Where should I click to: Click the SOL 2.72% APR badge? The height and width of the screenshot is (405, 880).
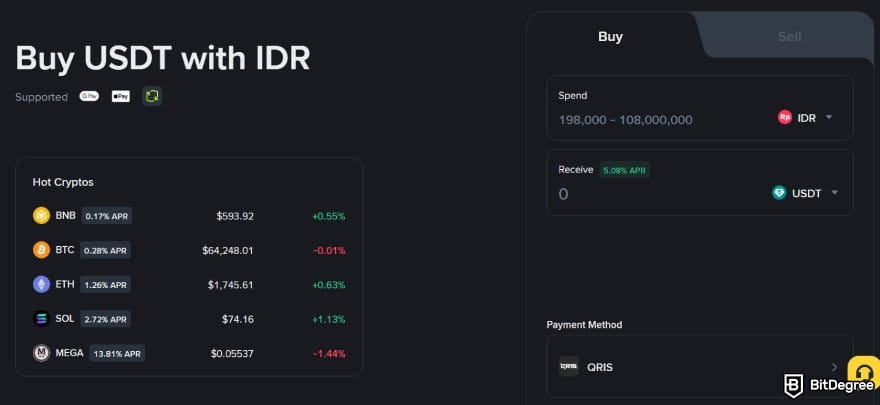[106, 319]
